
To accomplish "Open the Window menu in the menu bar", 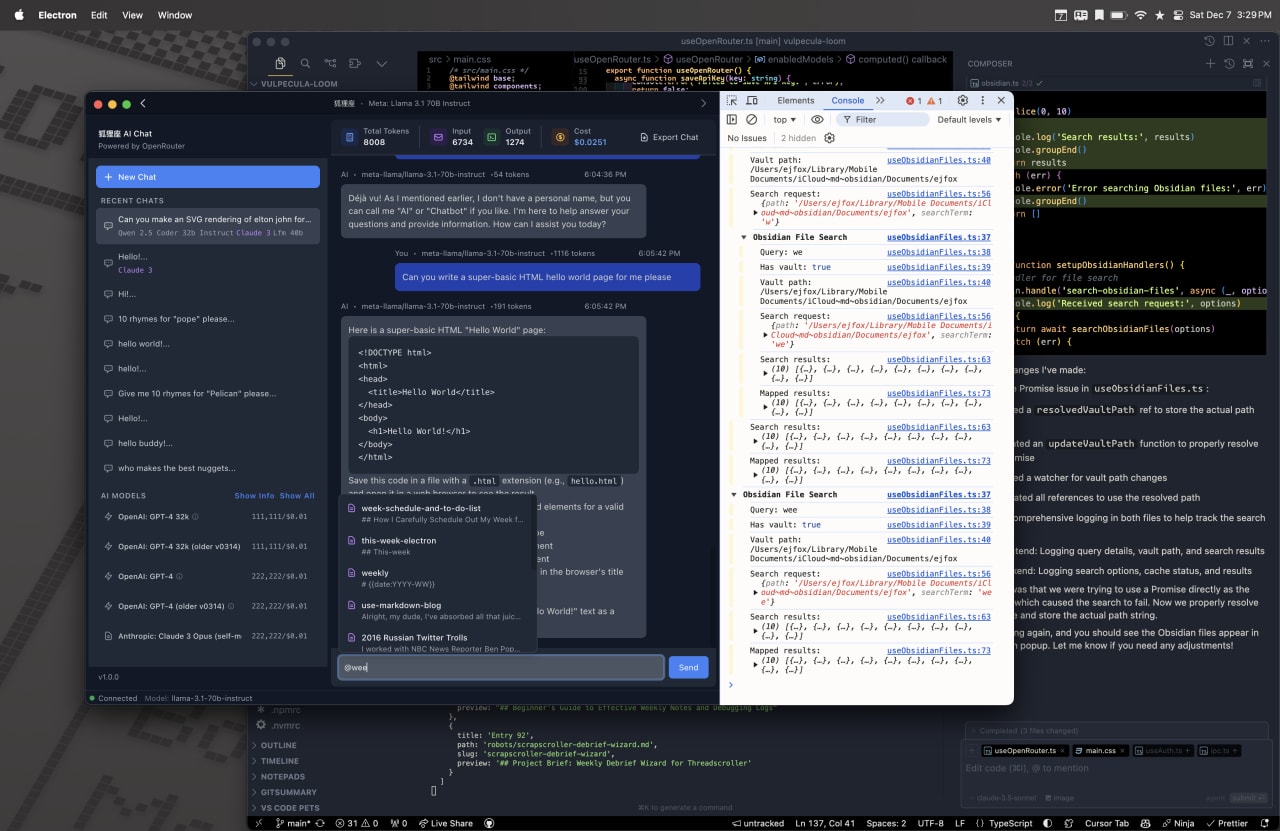I will coord(175,15).
